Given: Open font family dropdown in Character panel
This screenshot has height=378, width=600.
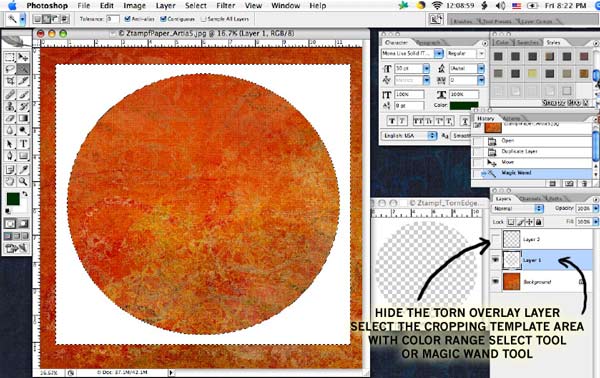Looking at the screenshot, I should tap(439, 54).
